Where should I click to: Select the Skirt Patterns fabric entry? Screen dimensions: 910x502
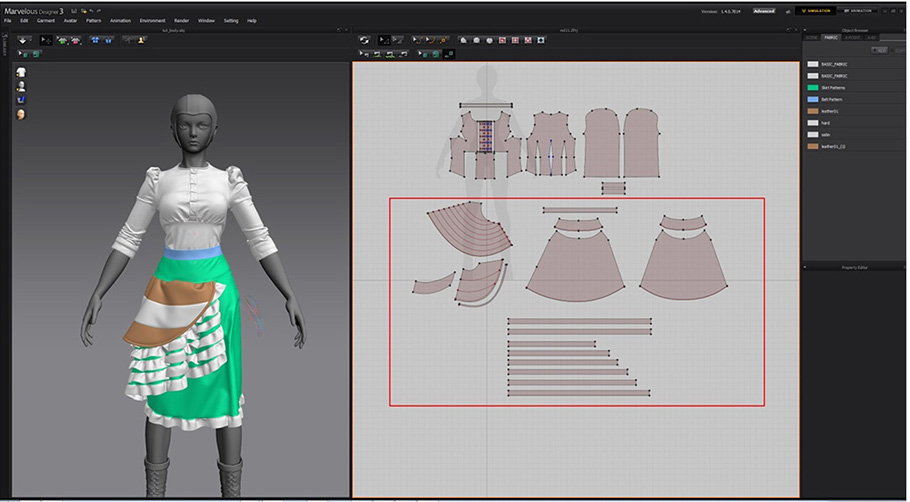point(834,88)
